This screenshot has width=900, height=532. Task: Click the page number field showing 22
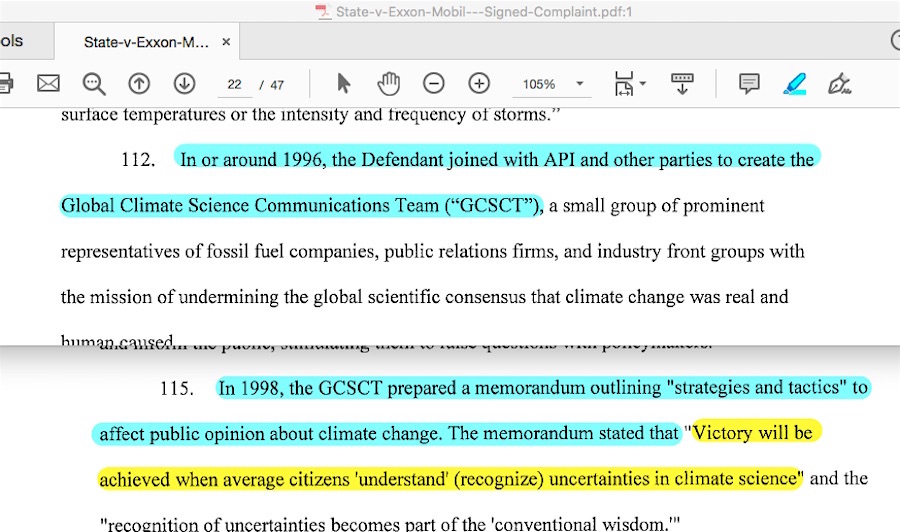click(235, 84)
